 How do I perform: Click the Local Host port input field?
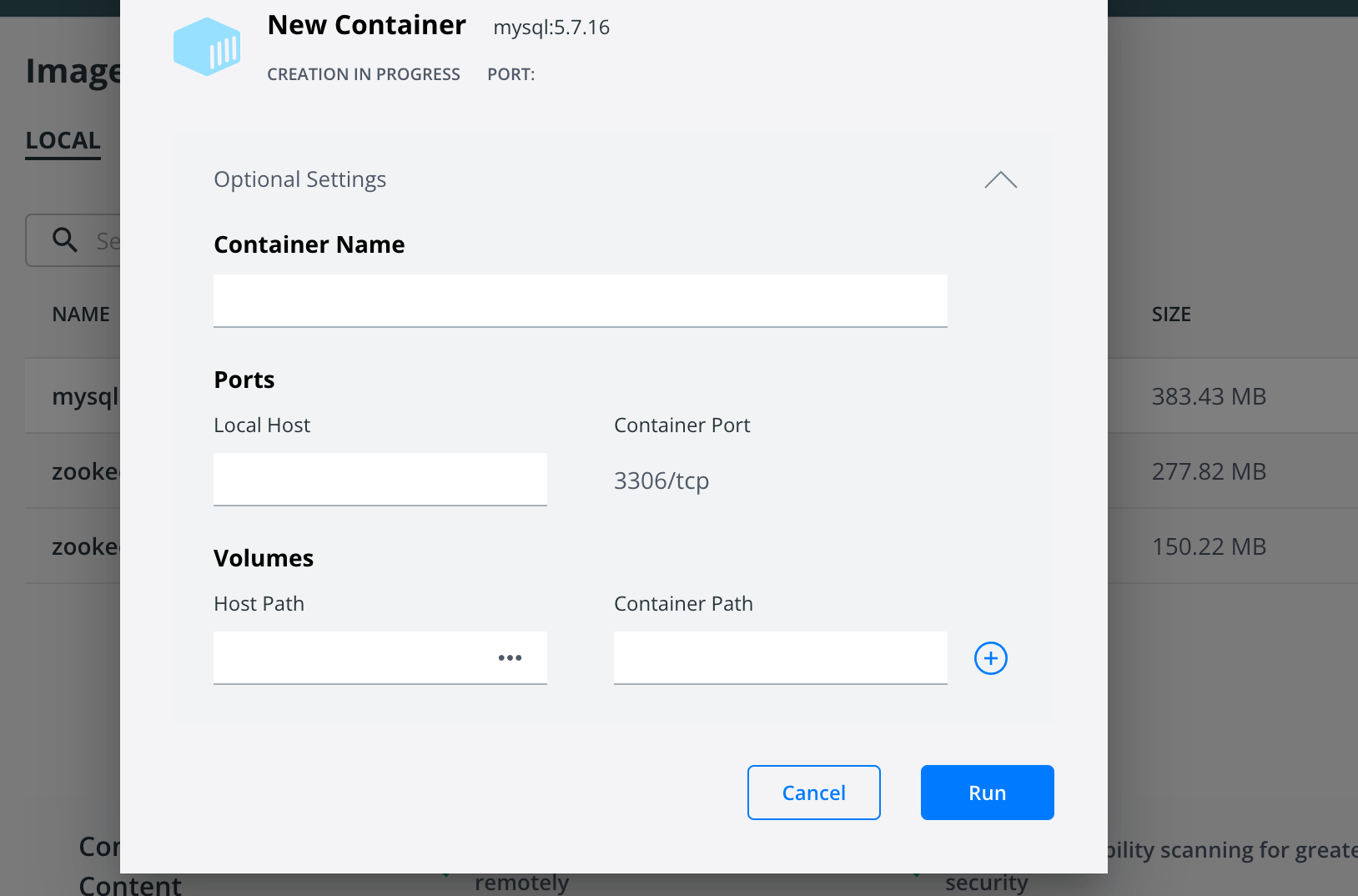[x=380, y=479]
